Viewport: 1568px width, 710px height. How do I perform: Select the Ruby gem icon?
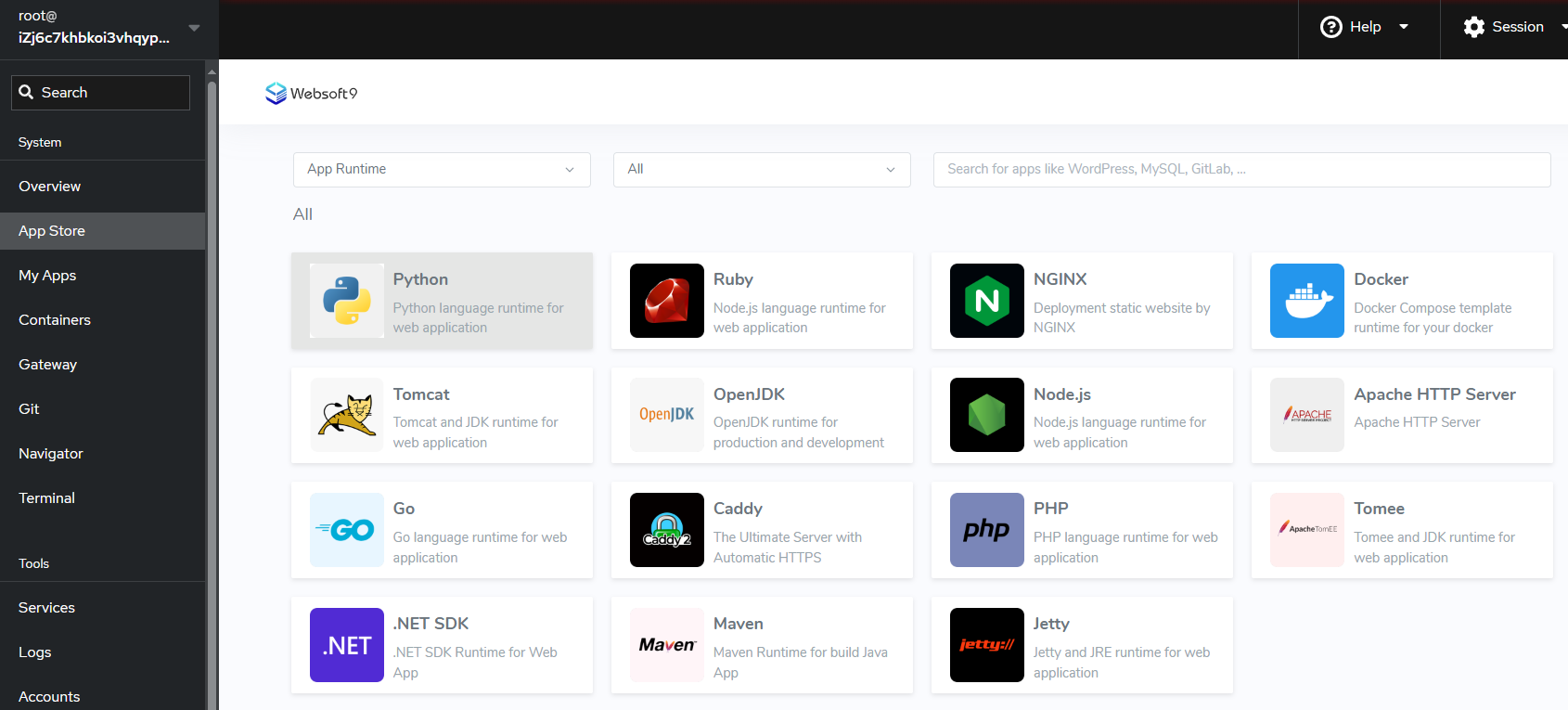(666, 301)
